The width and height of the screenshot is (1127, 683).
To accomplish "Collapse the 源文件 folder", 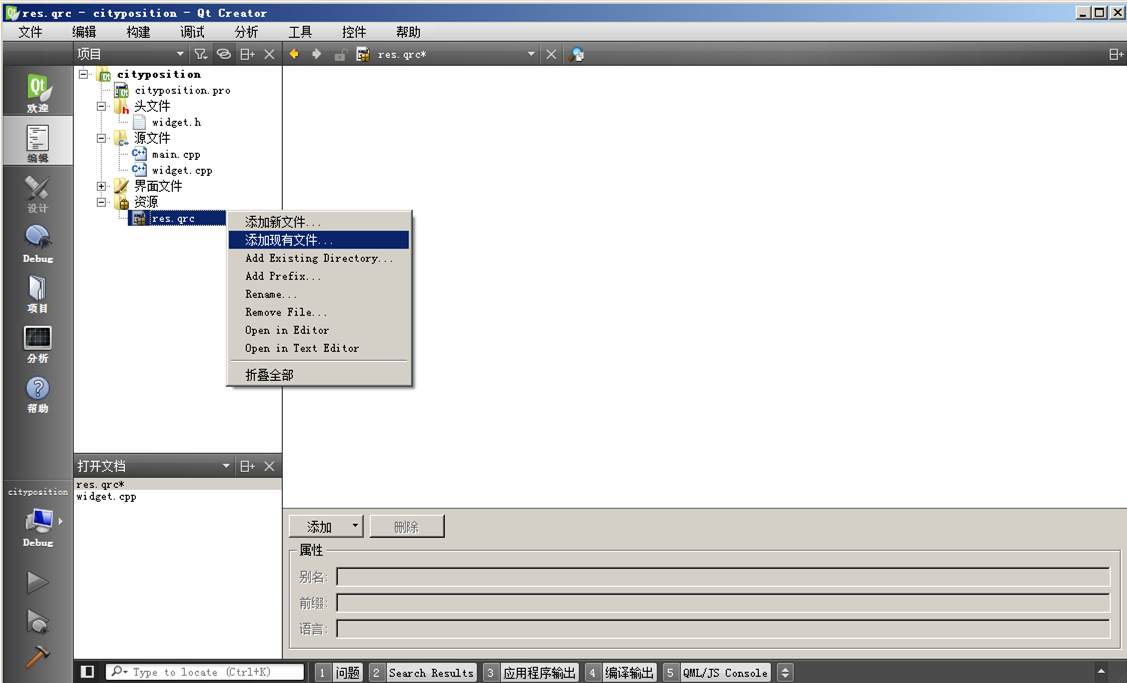I will tap(101, 138).
